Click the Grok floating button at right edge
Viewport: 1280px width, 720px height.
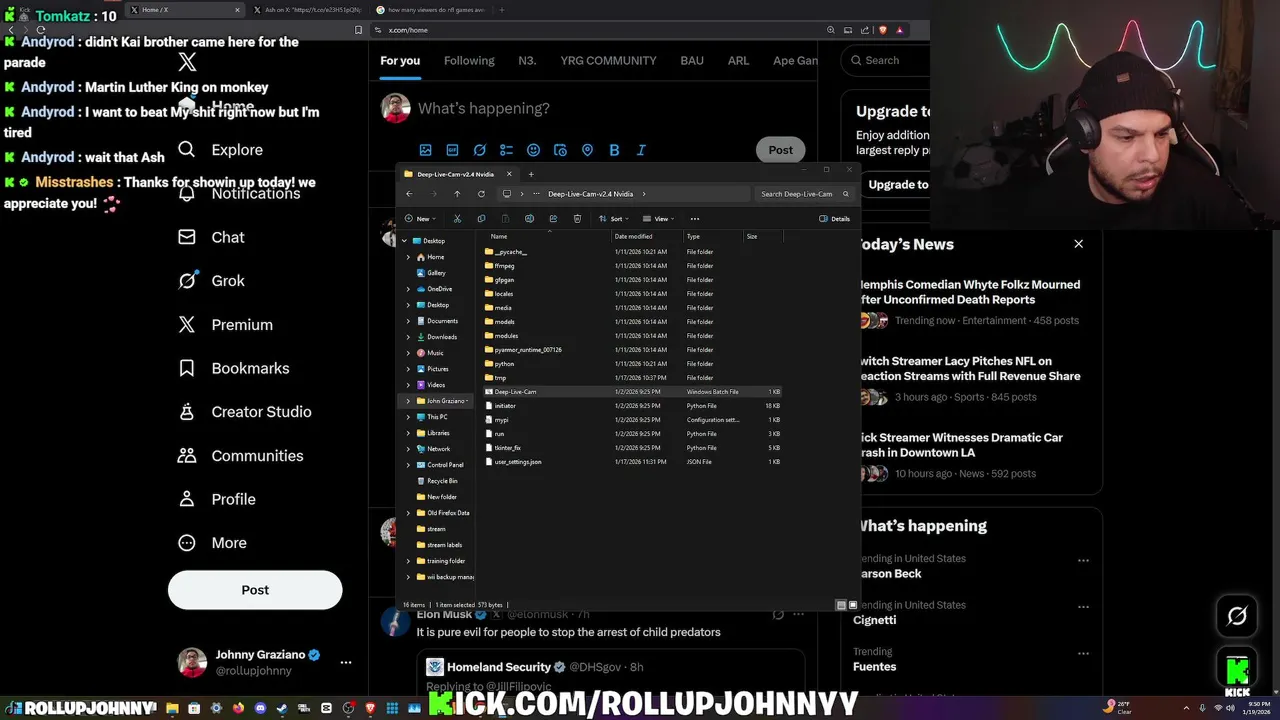tap(1237, 616)
